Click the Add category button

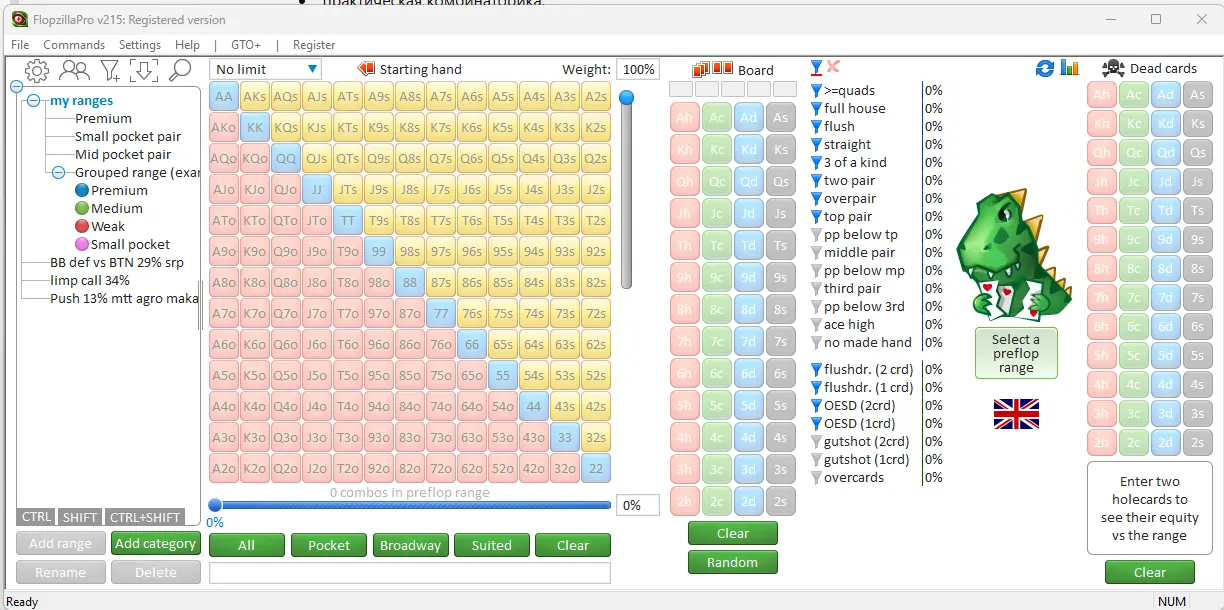click(155, 544)
